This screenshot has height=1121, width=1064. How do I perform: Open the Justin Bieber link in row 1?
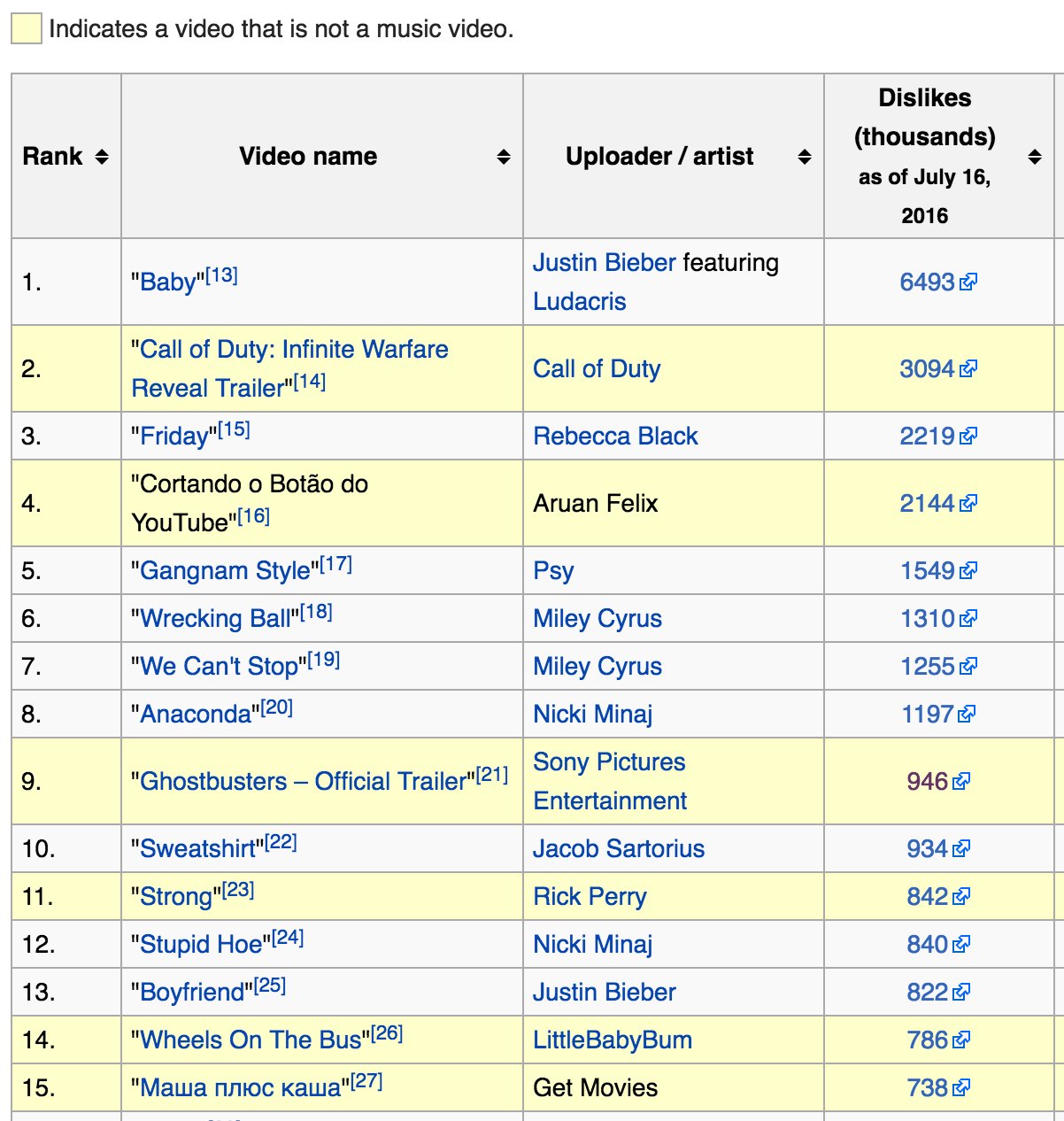(605, 263)
